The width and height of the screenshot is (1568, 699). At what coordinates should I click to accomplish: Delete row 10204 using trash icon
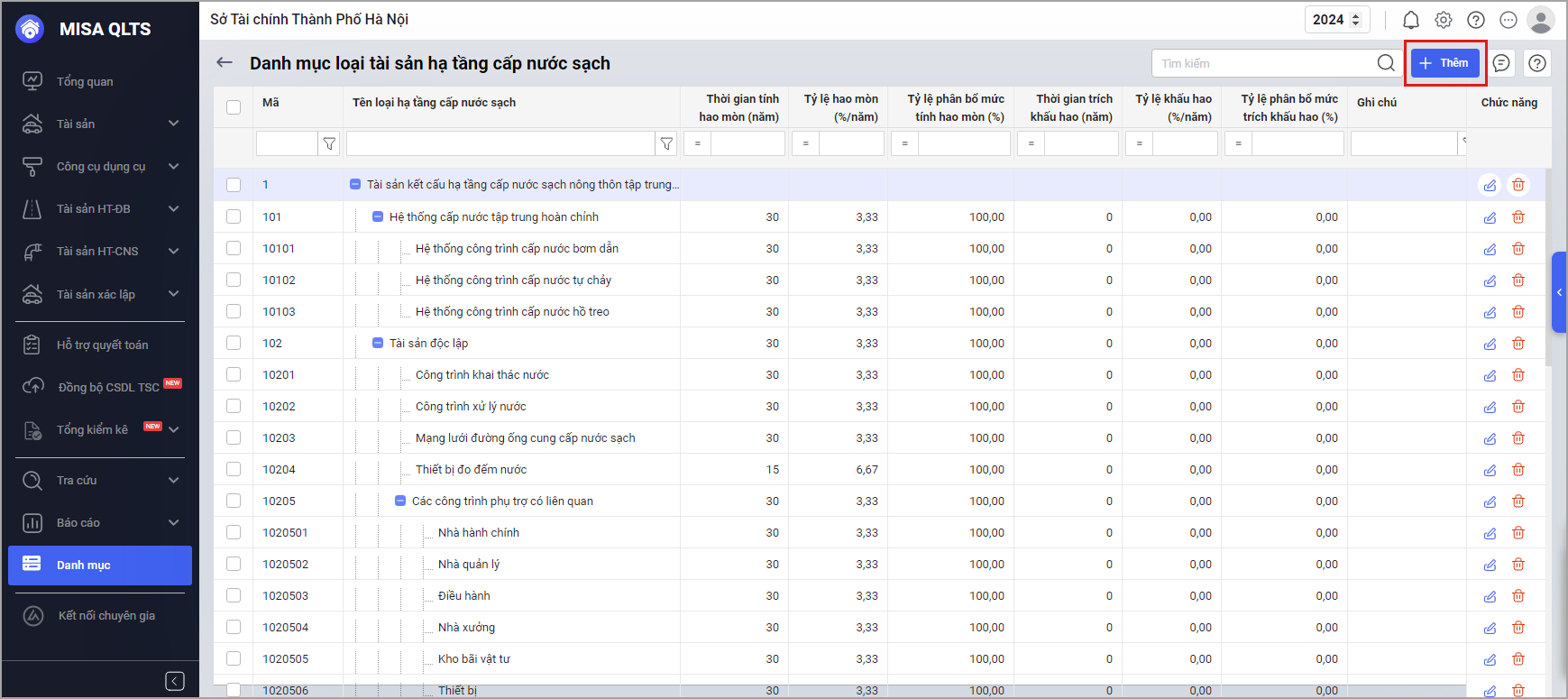[x=1518, y=470]
